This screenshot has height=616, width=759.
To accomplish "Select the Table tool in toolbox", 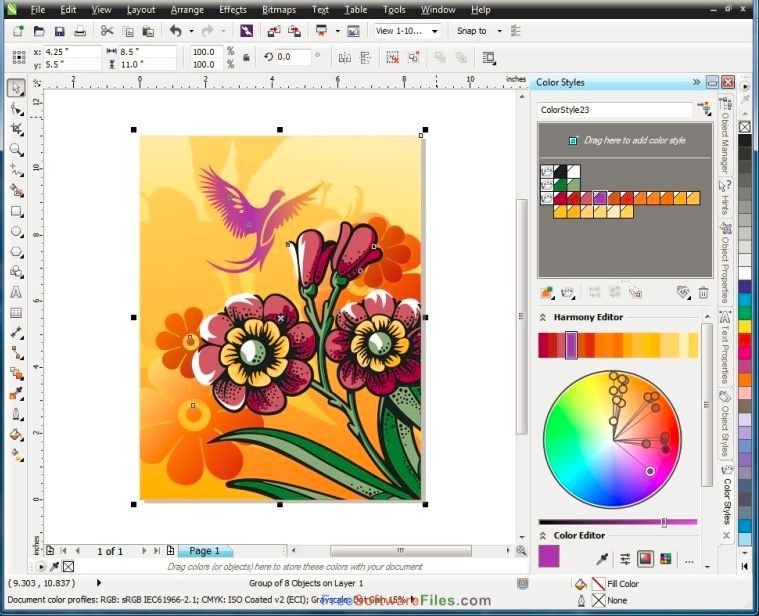I will click(x=16, y=313).
